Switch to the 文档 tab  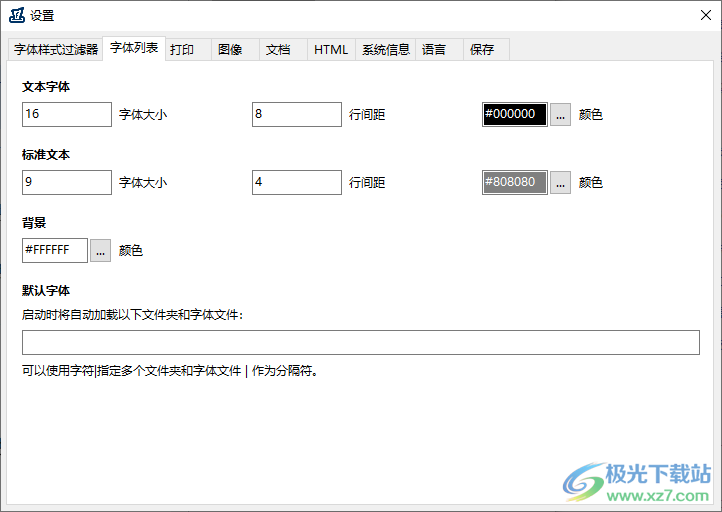tap(284, 49)
